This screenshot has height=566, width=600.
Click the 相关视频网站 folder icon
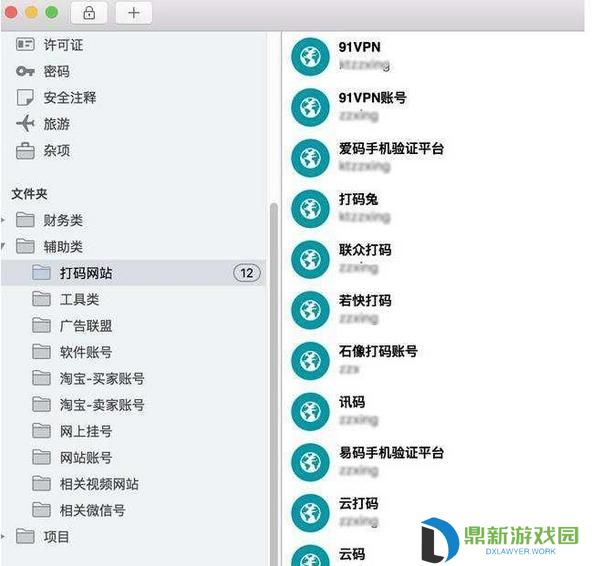[x=41, y=484]
